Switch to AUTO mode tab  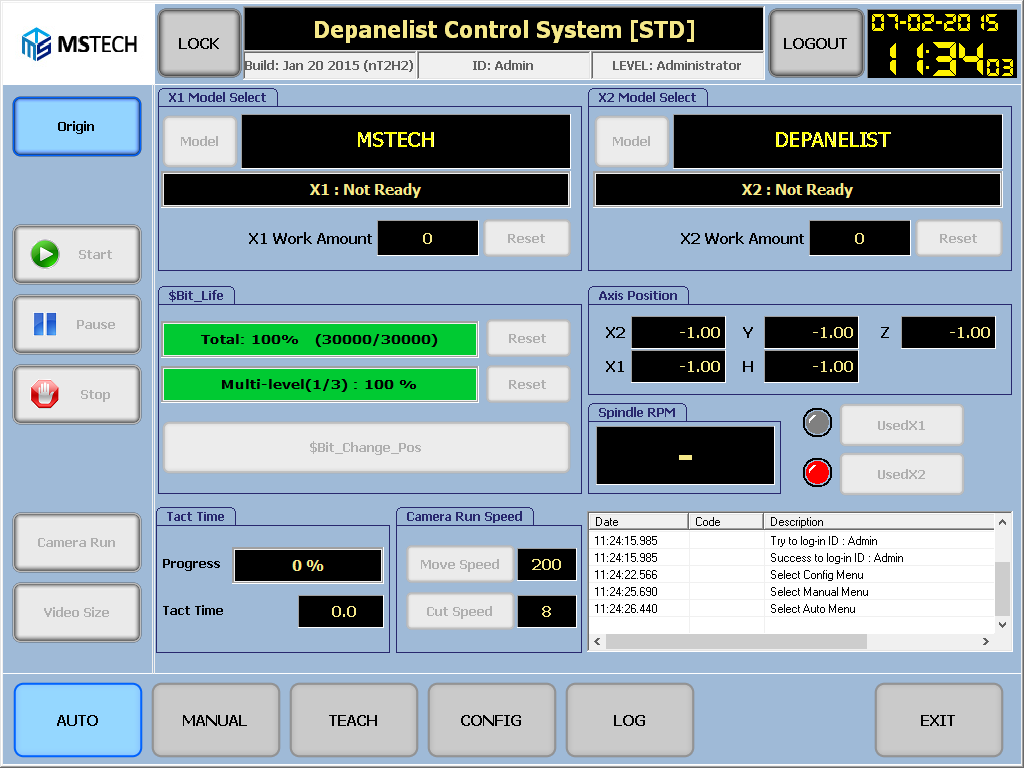tap(78, 720)
